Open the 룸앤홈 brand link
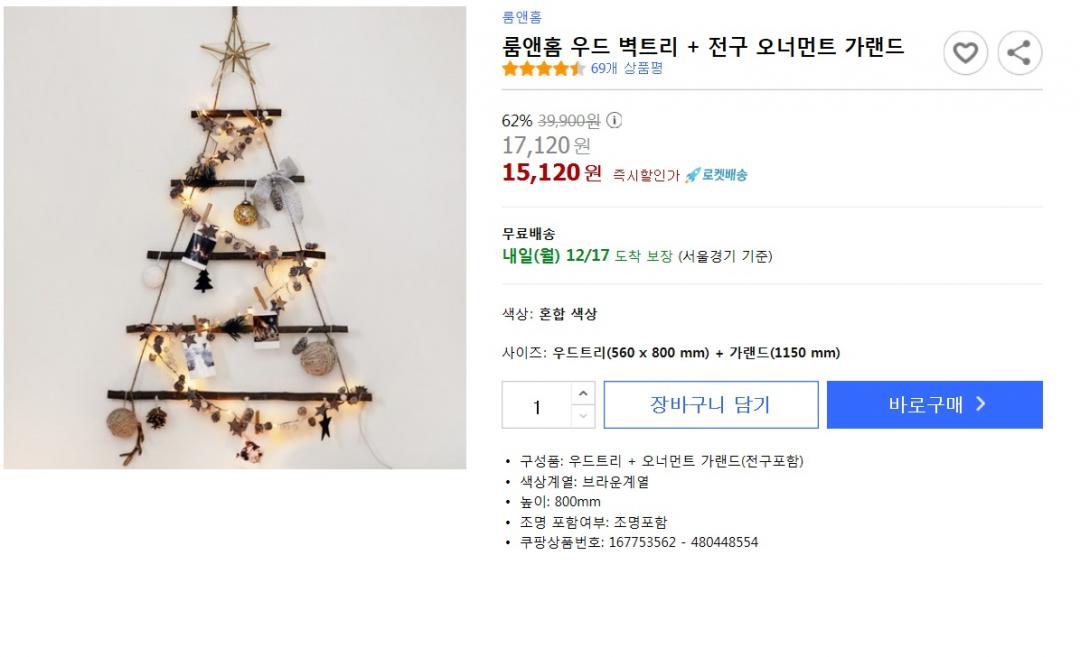 click(x=522, y=17)
